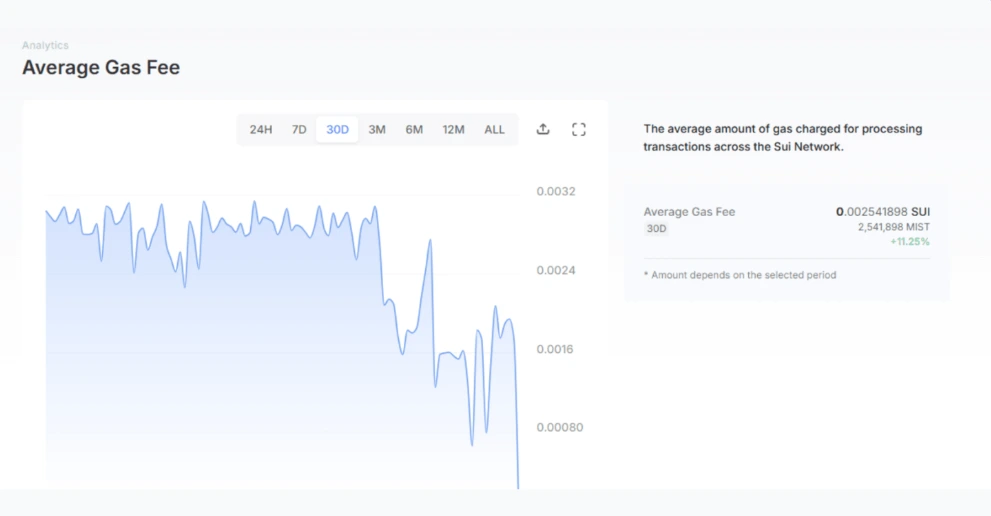This screenshot has height=516, width=991.
Task: Switch to the 7D time range
Action: tap(299, 130)
